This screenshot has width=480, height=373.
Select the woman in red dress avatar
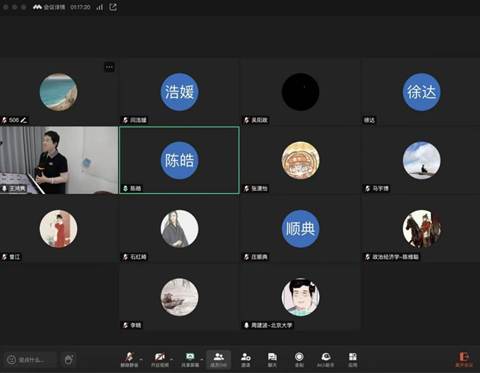click(58, 229)
